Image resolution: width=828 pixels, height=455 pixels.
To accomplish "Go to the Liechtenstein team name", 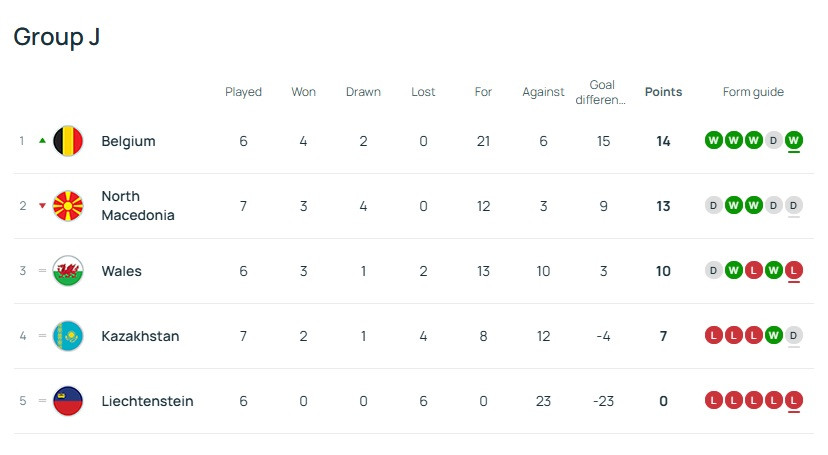I will coord(147,401).
